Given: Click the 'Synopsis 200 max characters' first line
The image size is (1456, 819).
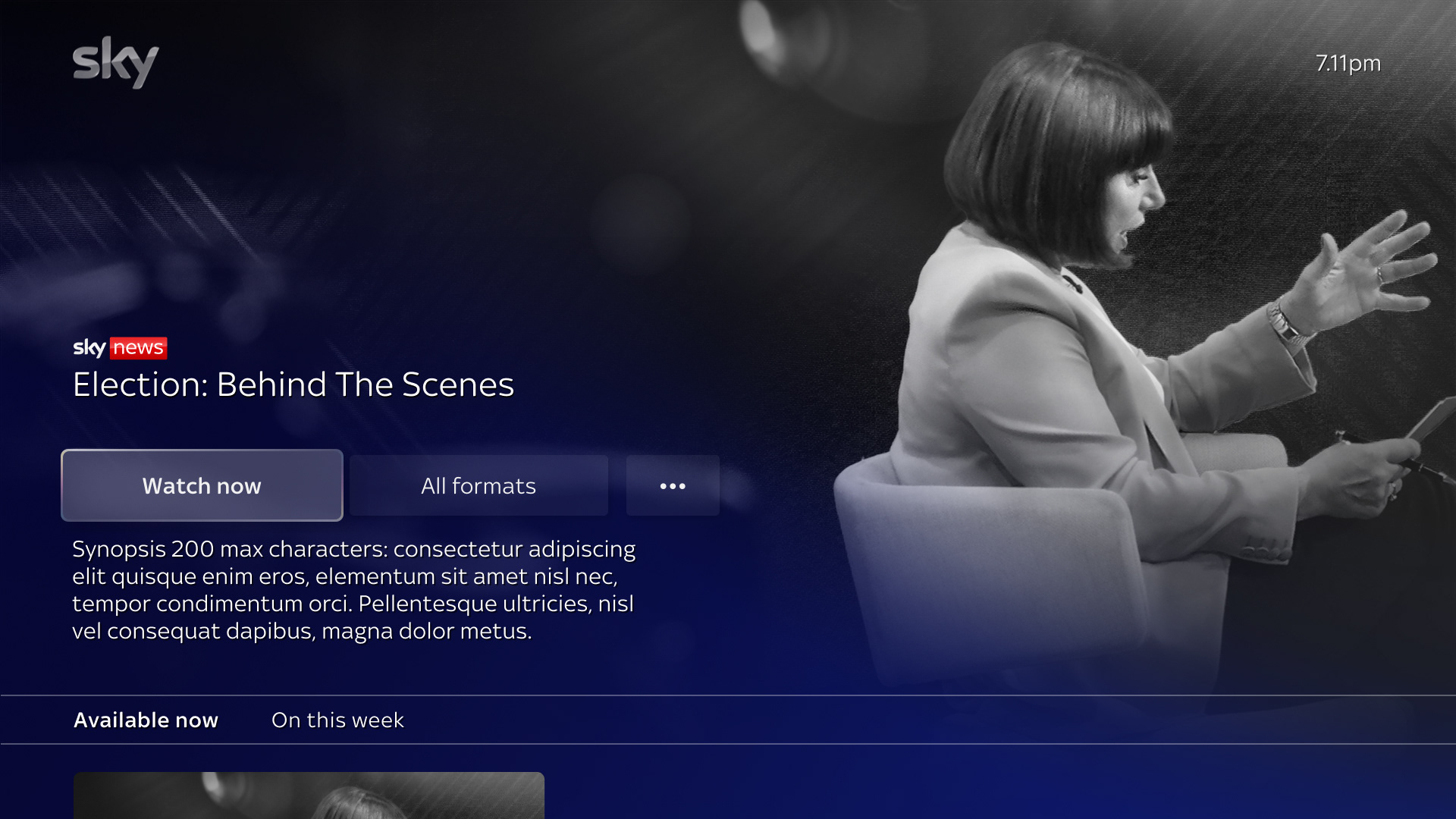Looking at the screenshot, I should coord(353,549).
